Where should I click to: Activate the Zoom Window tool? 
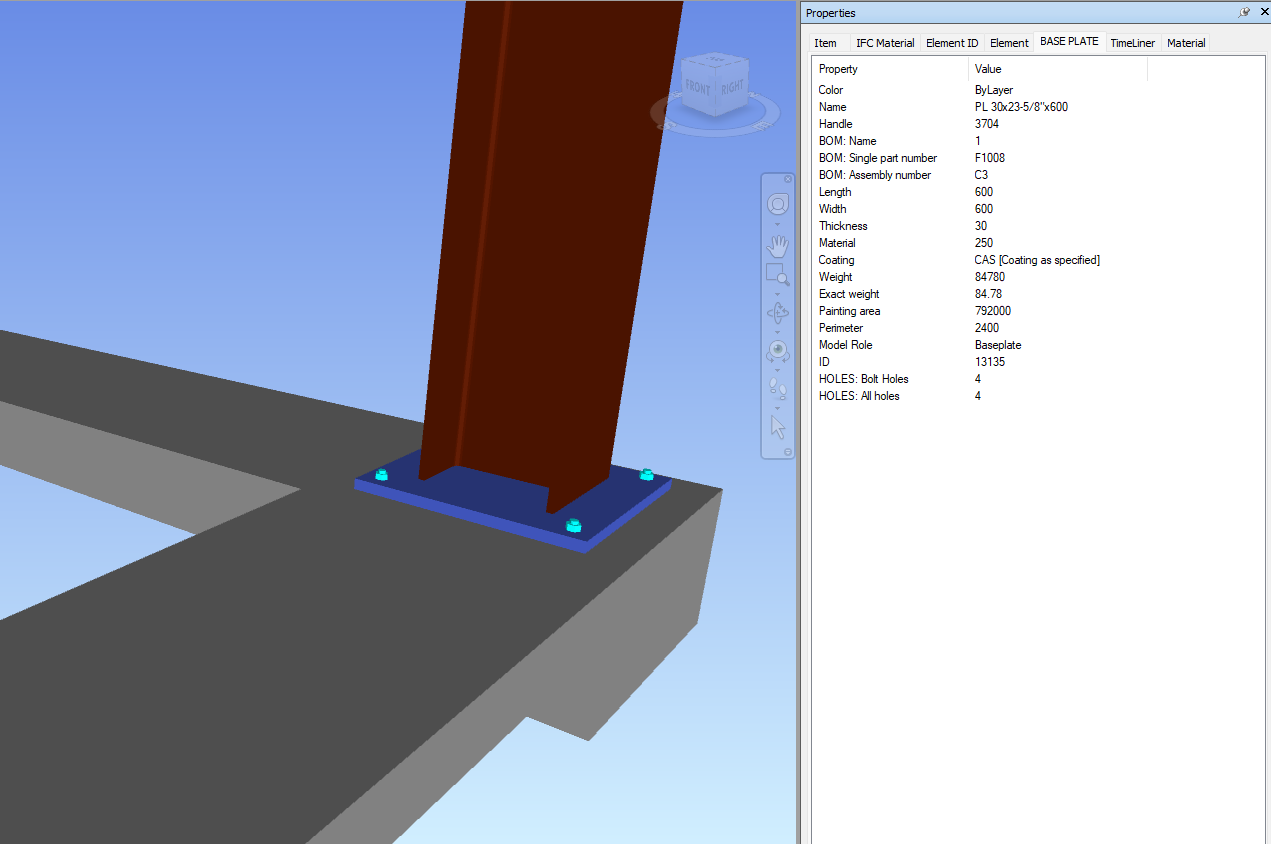[x=777, y=274]
